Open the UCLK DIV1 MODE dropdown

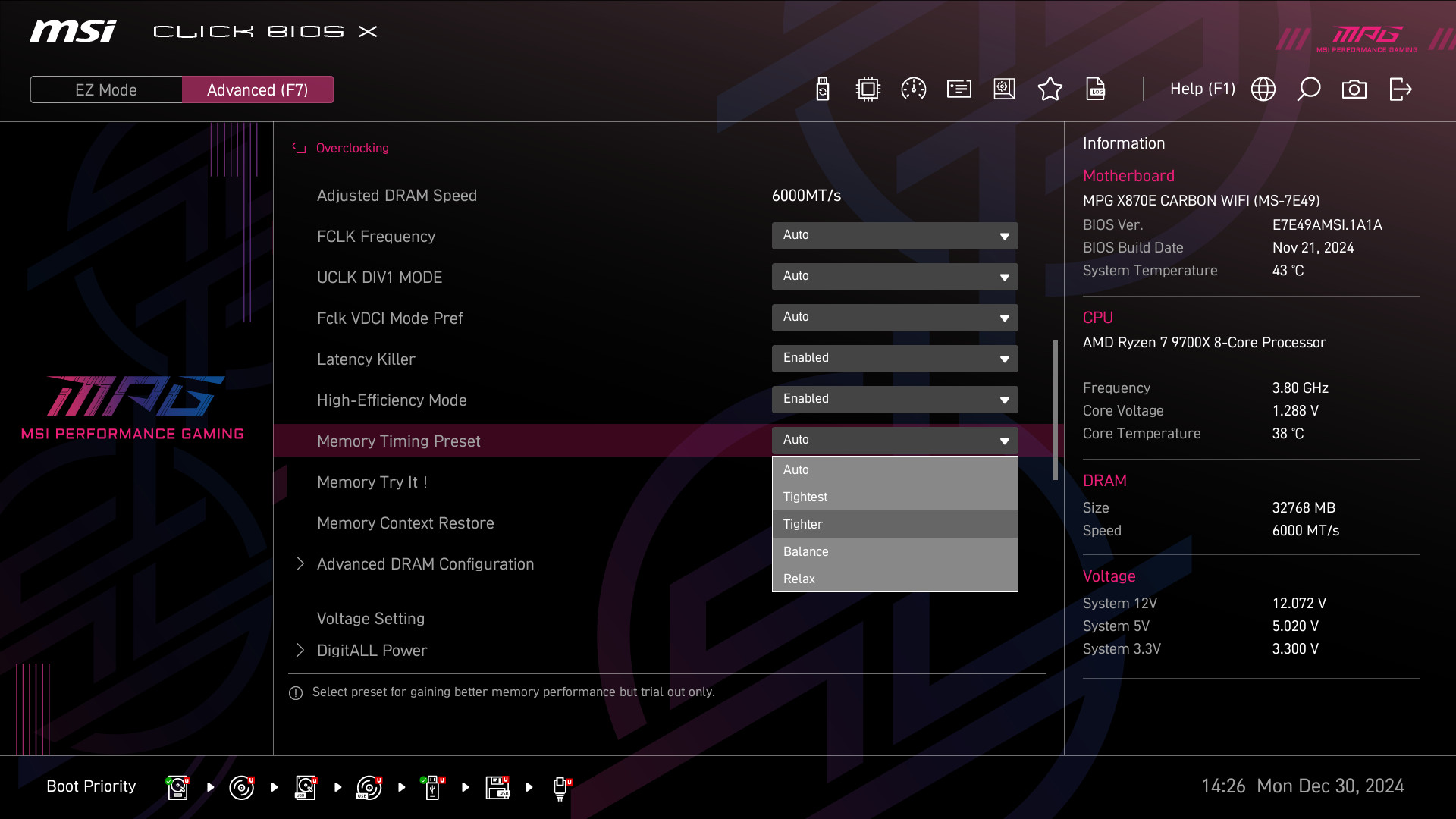(895, 277)
